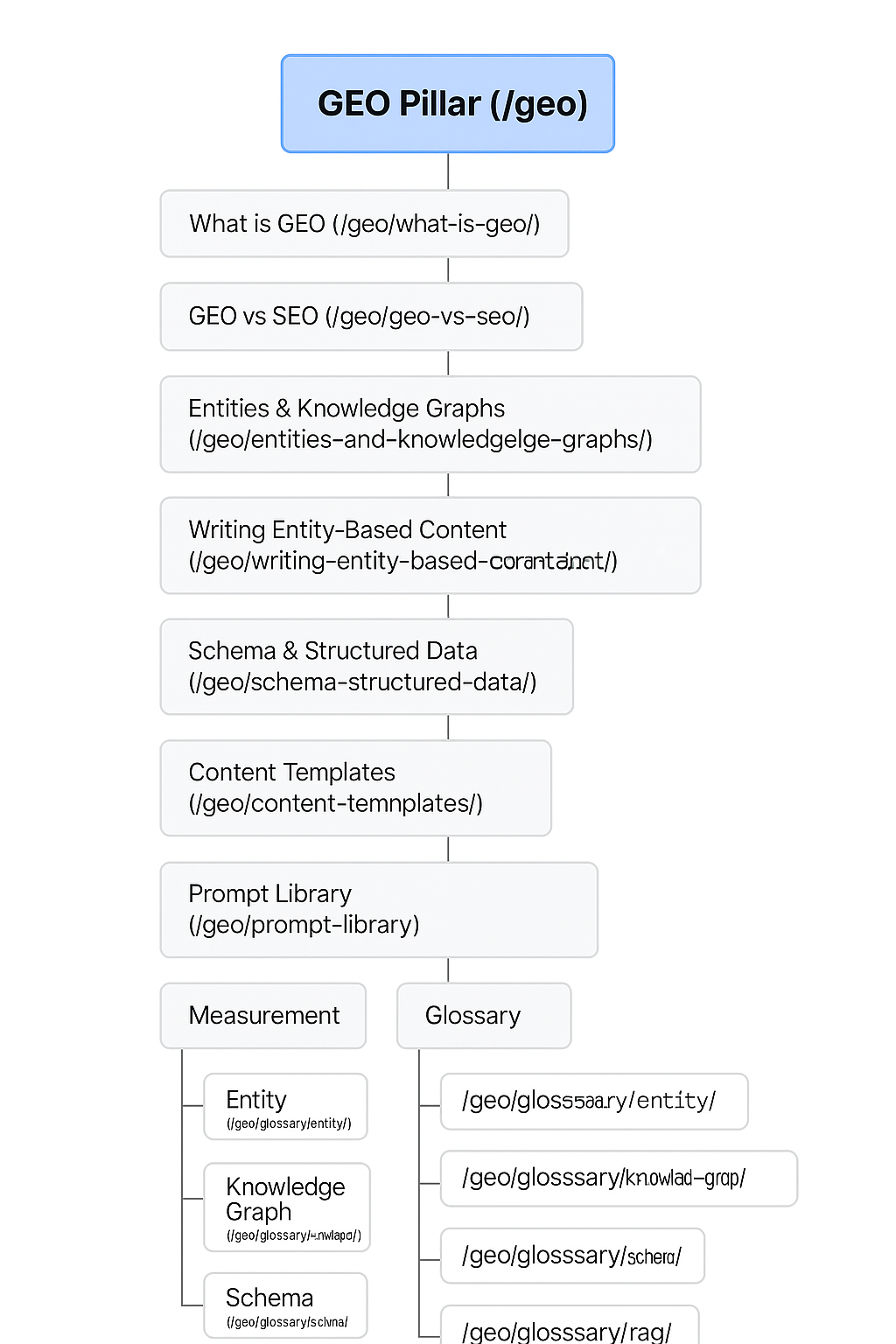
Task: Select the GEO vs SEO node
Action: pyautogui.click(x=371, y=316)
